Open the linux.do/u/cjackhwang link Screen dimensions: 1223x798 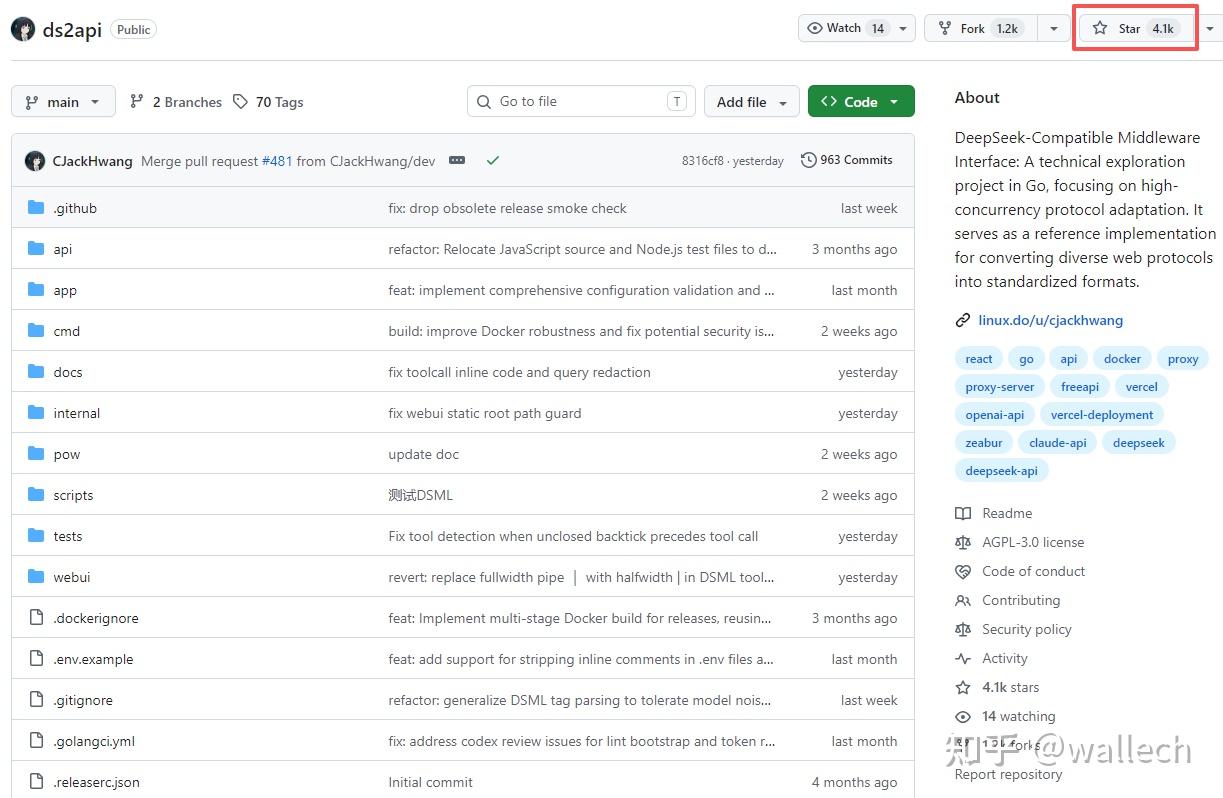1050,320
